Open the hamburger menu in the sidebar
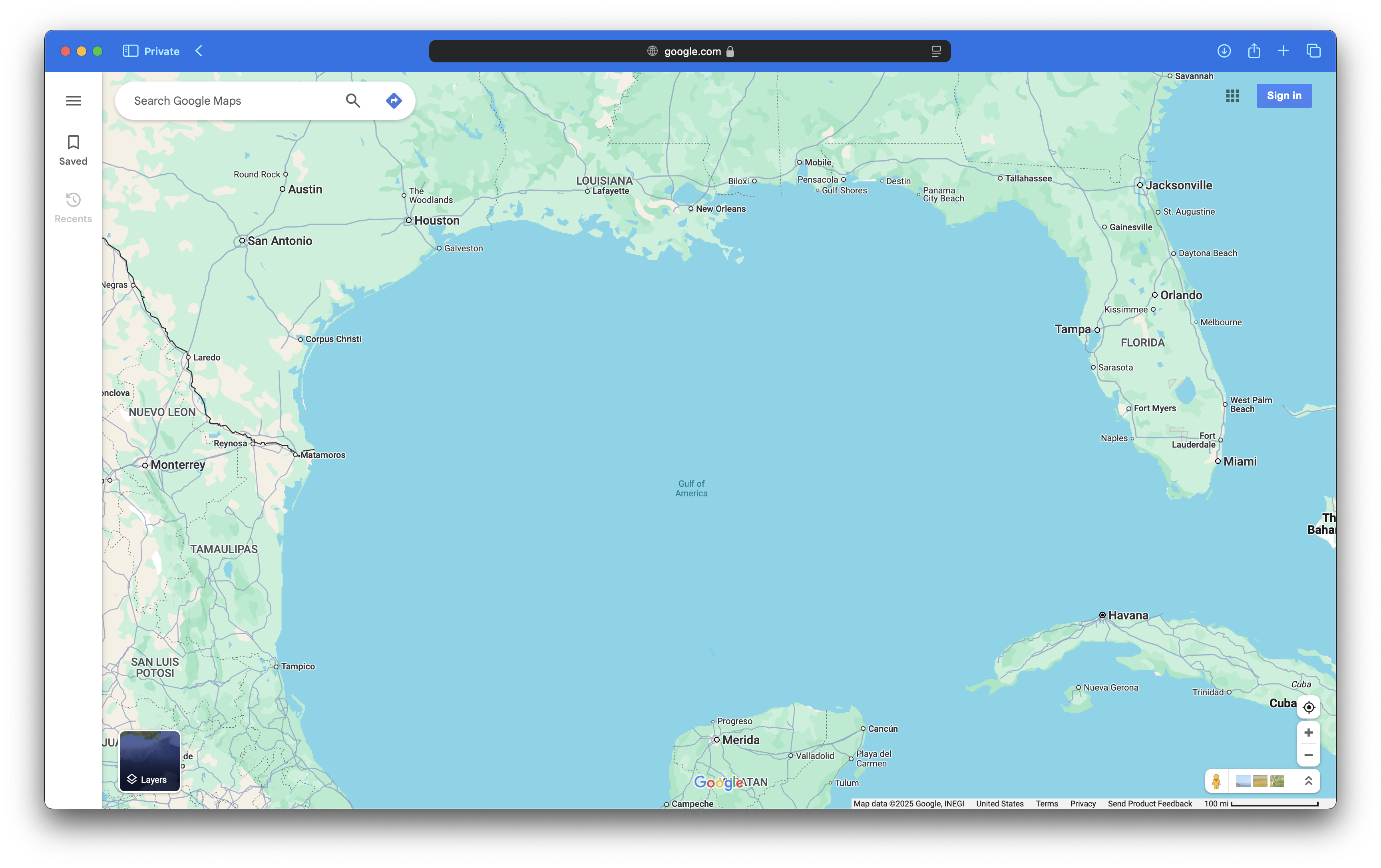Viewport: 1381px width, 868px height. (x=74, y=101)
